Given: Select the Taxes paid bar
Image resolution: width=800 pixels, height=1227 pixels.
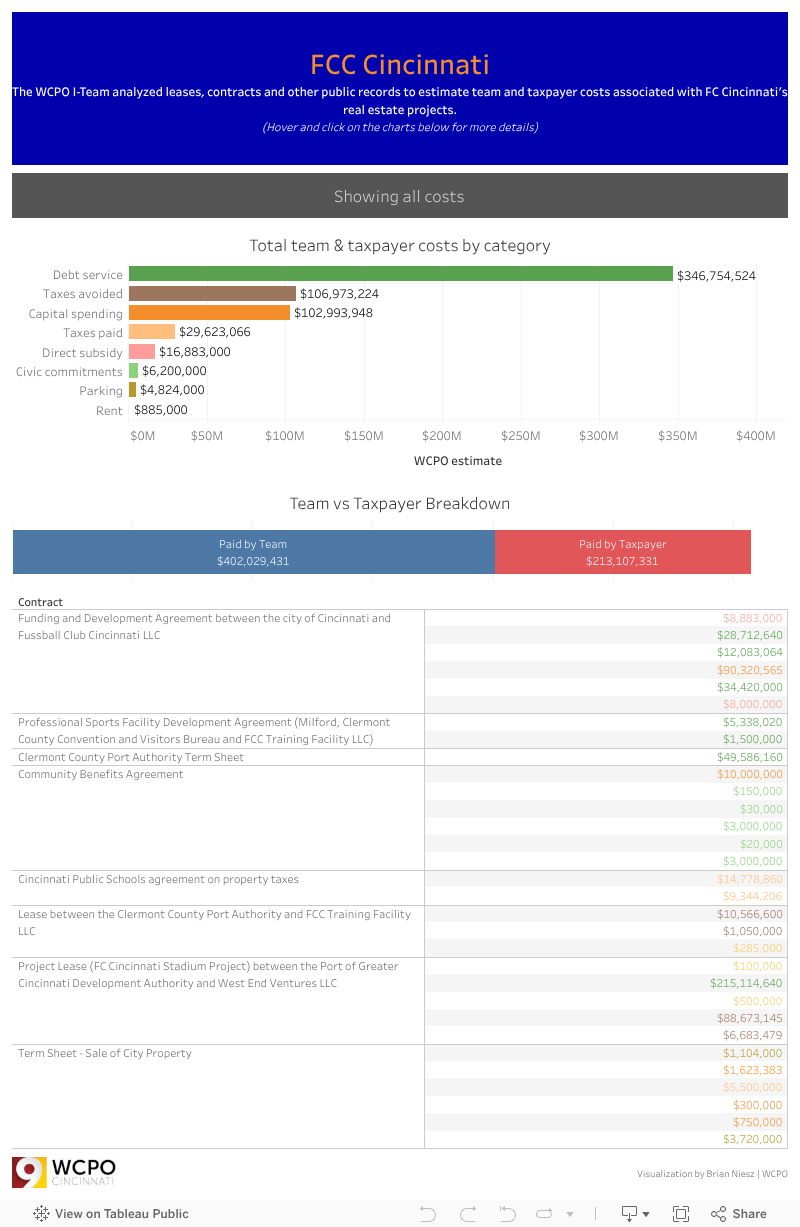Looking at the screenshot, I should point(152,332).
